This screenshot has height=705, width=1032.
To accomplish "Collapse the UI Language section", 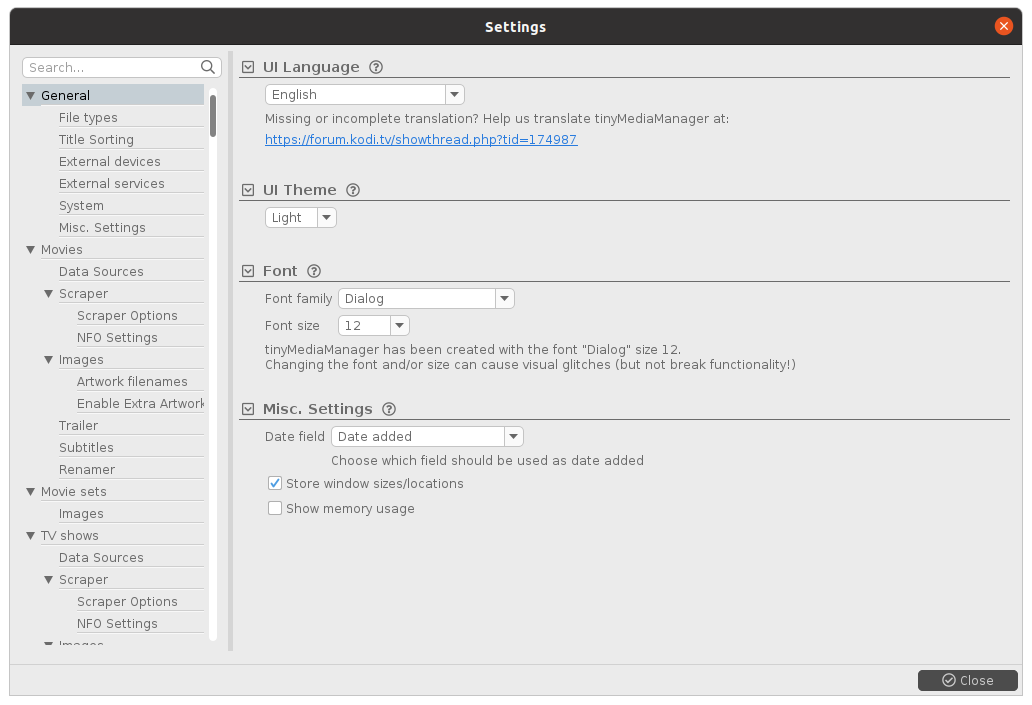I will click(x=248, y=67).
